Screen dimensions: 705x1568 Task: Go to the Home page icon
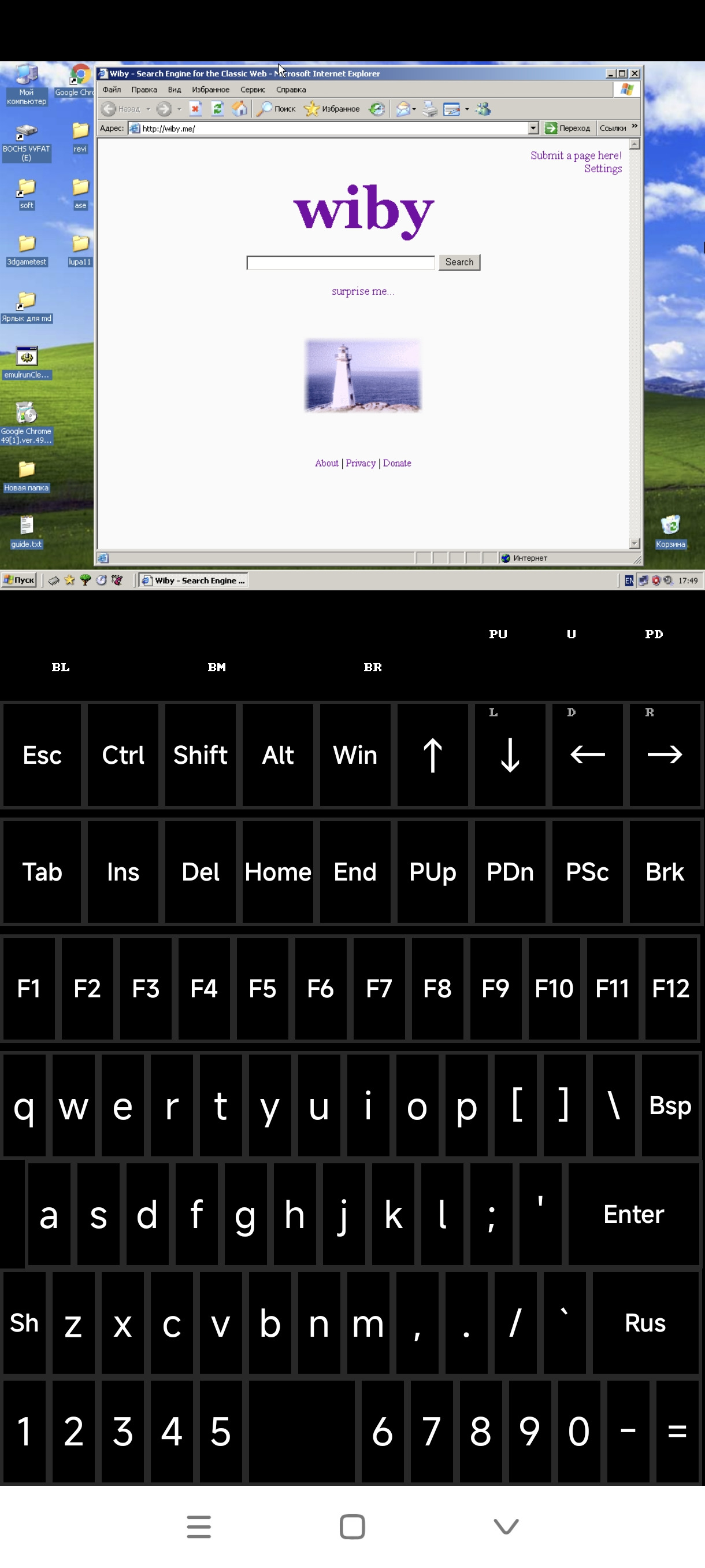pyautogui.click(x=240, y=109)
